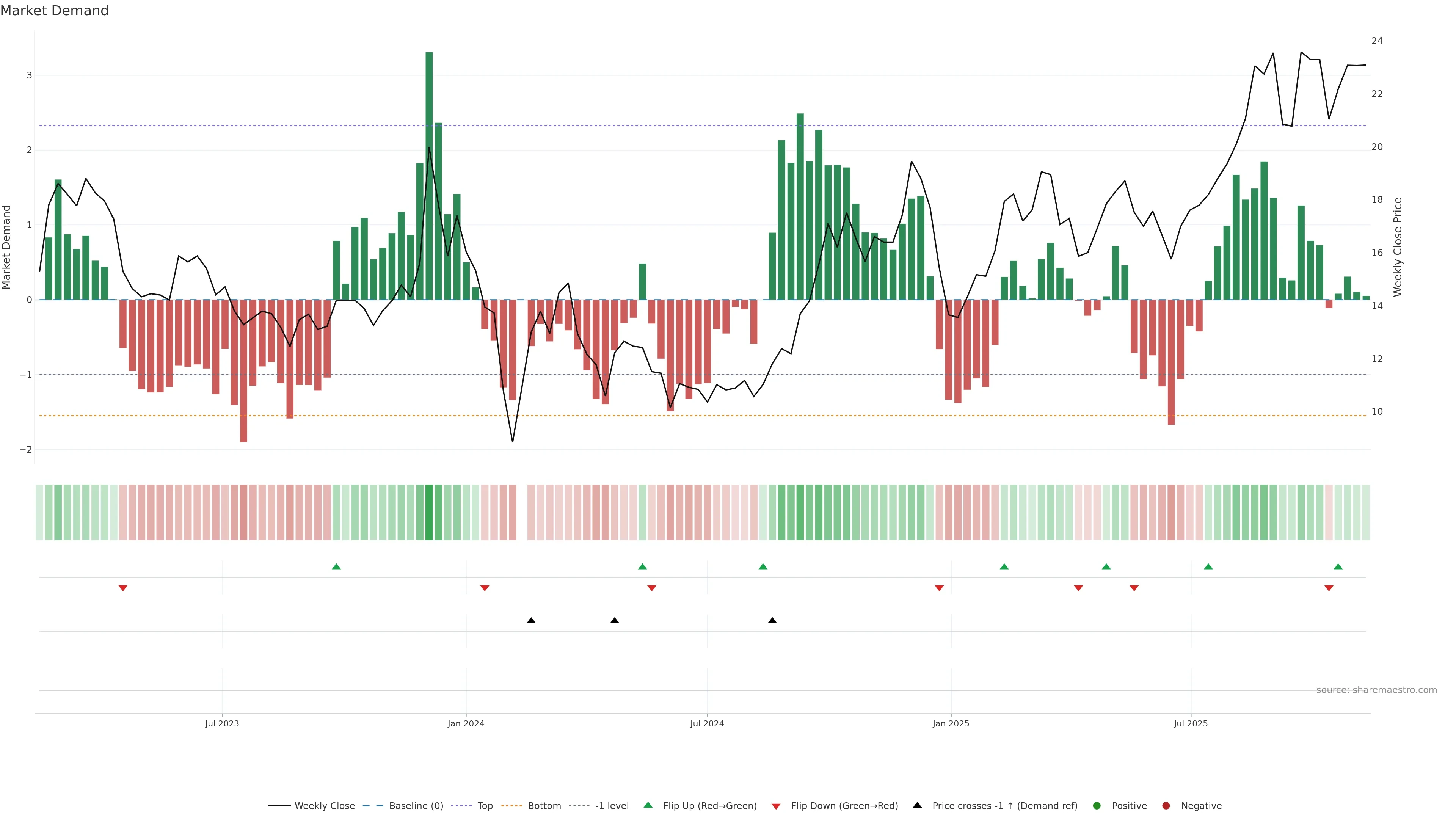
Task: Click the Bottom legend line icon
Action: coord(513,806)
